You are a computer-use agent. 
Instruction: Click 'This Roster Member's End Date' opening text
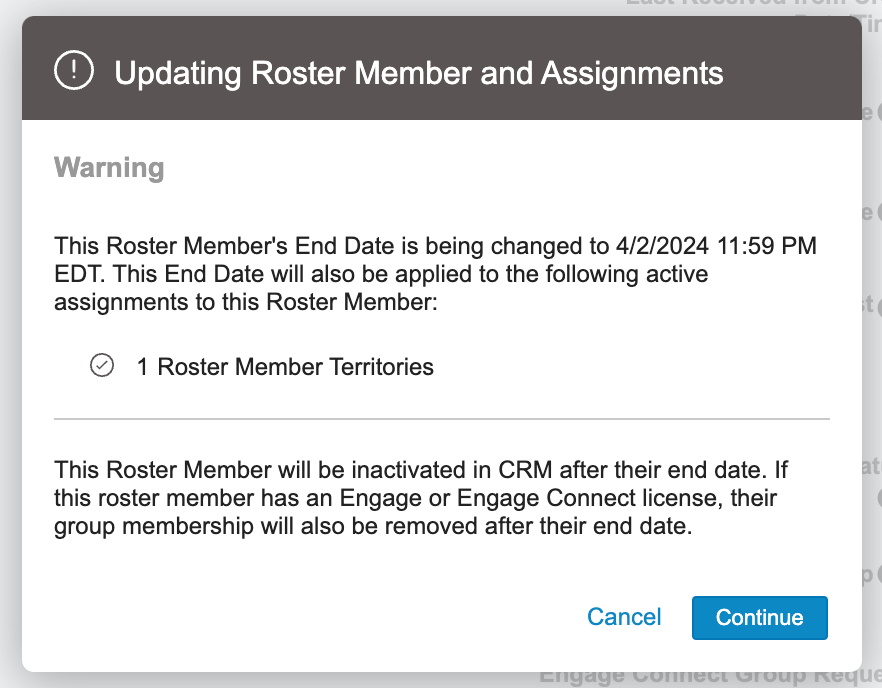pos(205,245)
